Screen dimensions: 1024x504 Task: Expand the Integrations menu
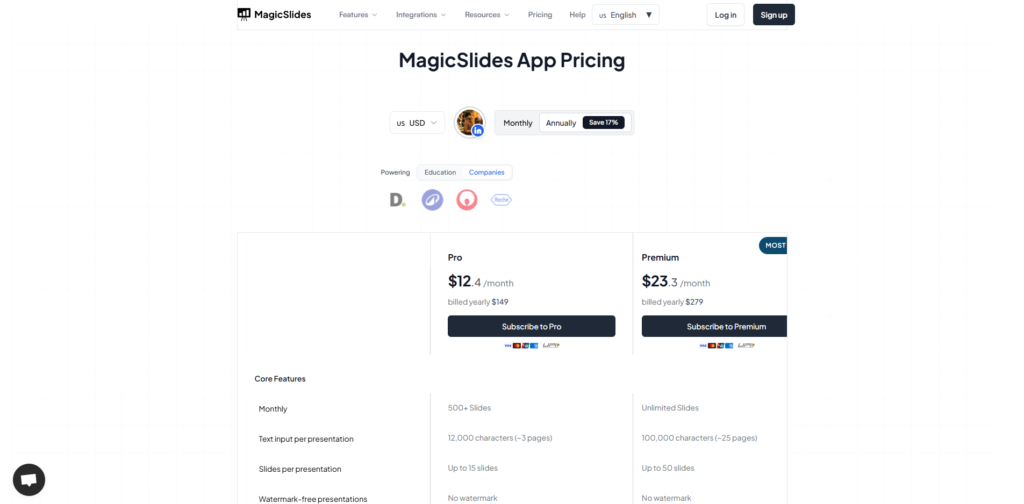tap(421, 15)
